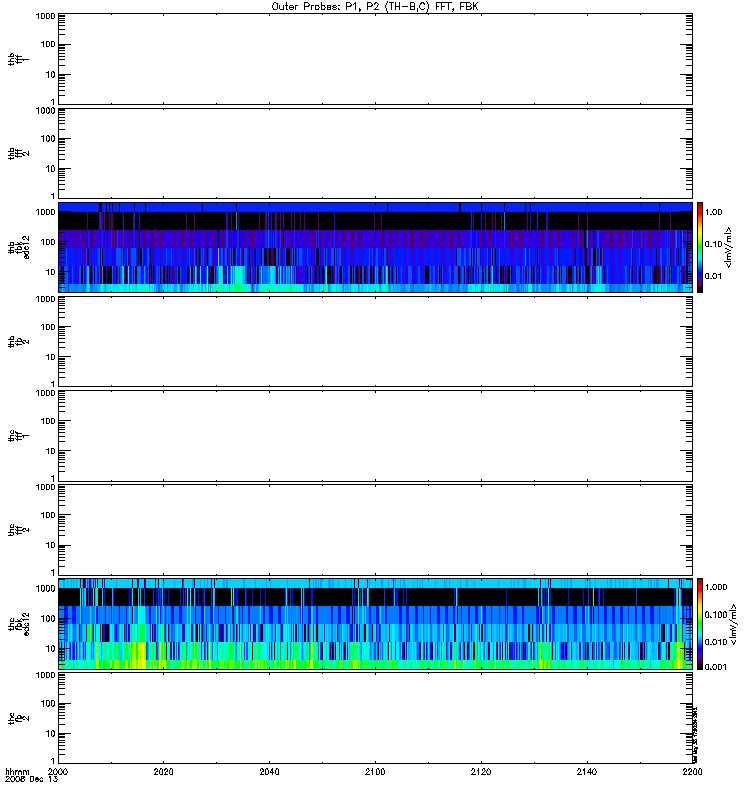Click the '2040' time axis label
The height and width of the screenshot is (800, 750).
(269, 771)
